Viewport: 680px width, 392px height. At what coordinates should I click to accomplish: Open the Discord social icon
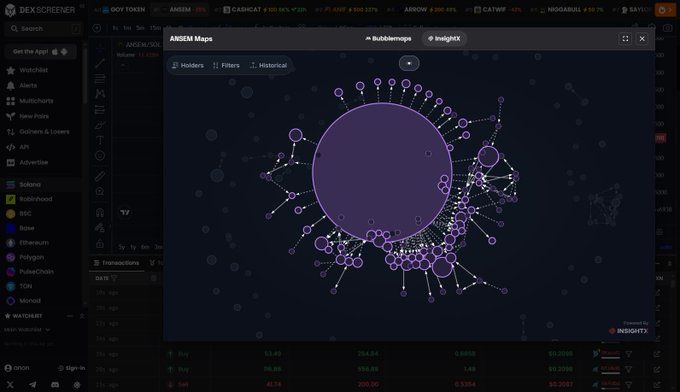click(x=55, y=385)
